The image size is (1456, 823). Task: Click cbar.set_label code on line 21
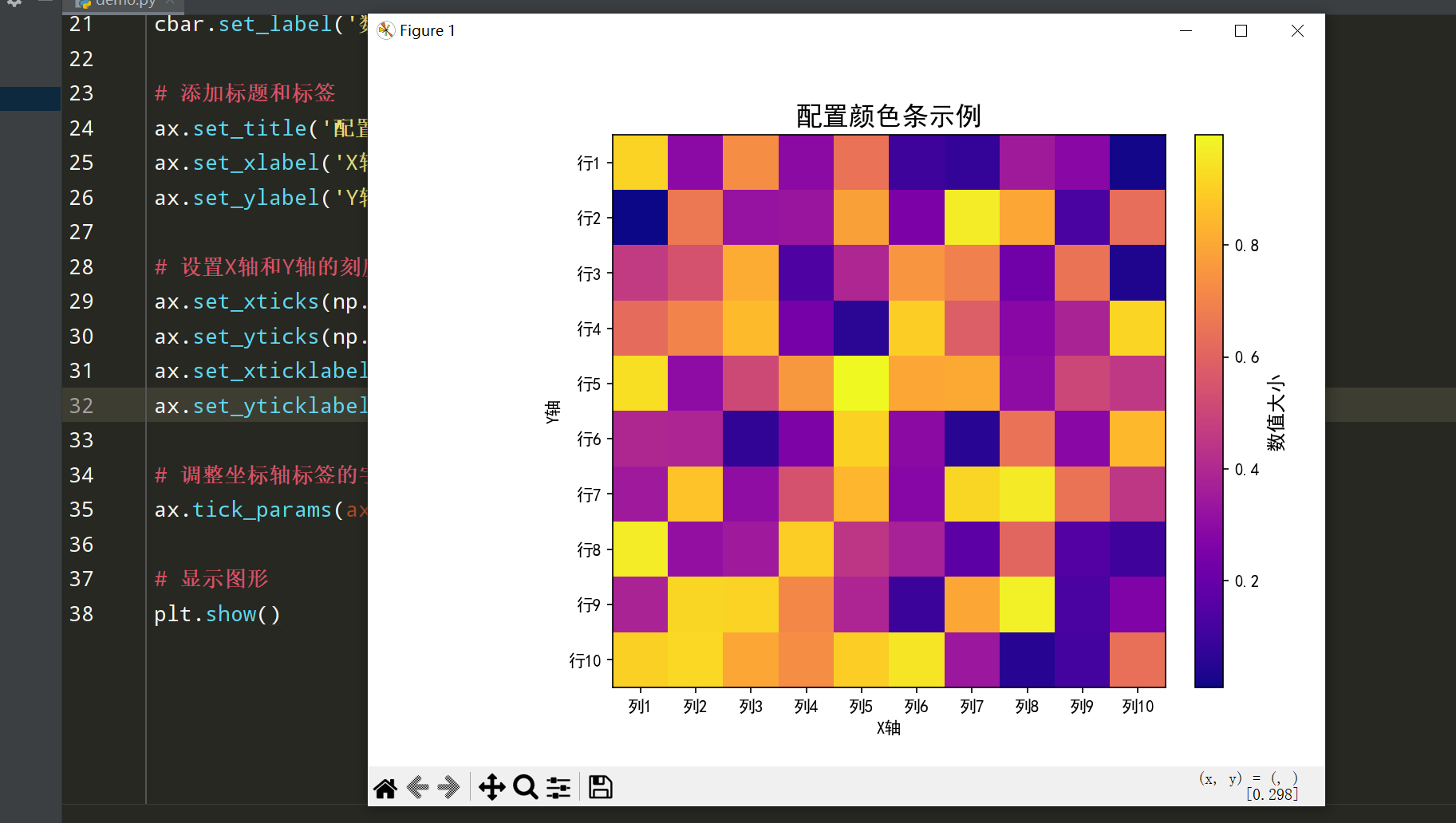click(x=261, y=24)
